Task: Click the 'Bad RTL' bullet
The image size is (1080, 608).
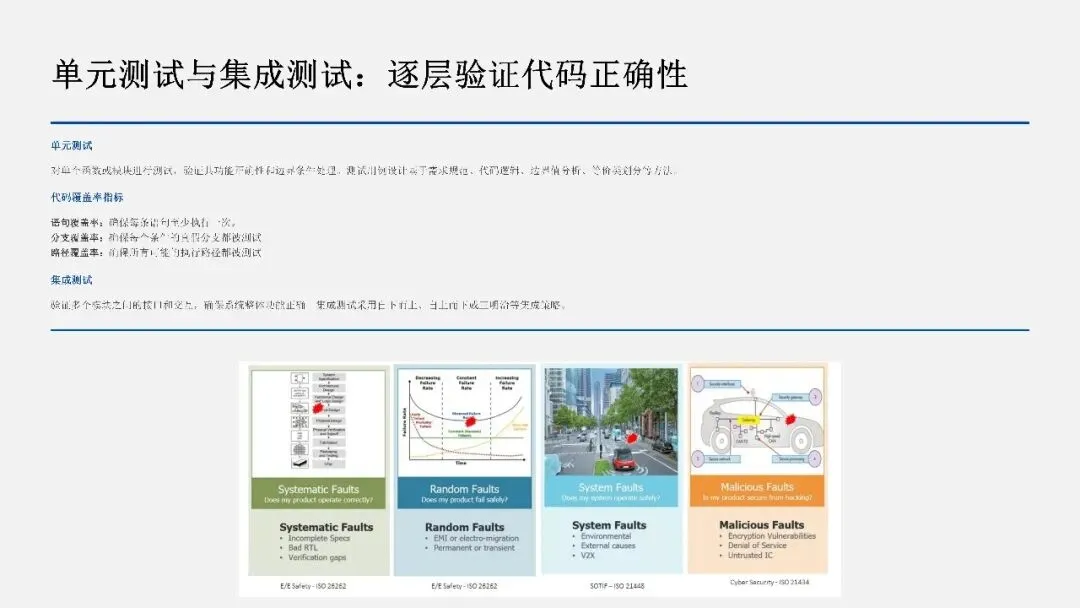Action: (303, 548)
